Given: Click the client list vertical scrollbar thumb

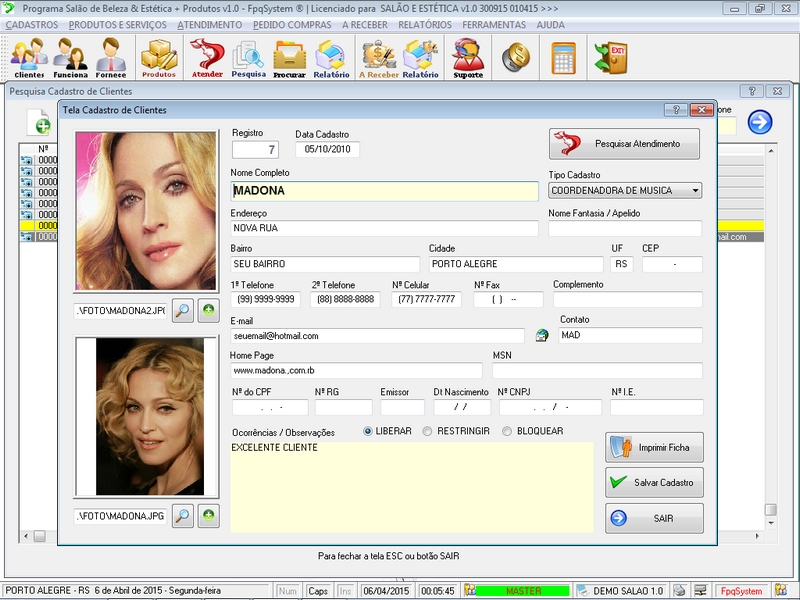Looking at the screenshot, I should (x=770, y=510).
